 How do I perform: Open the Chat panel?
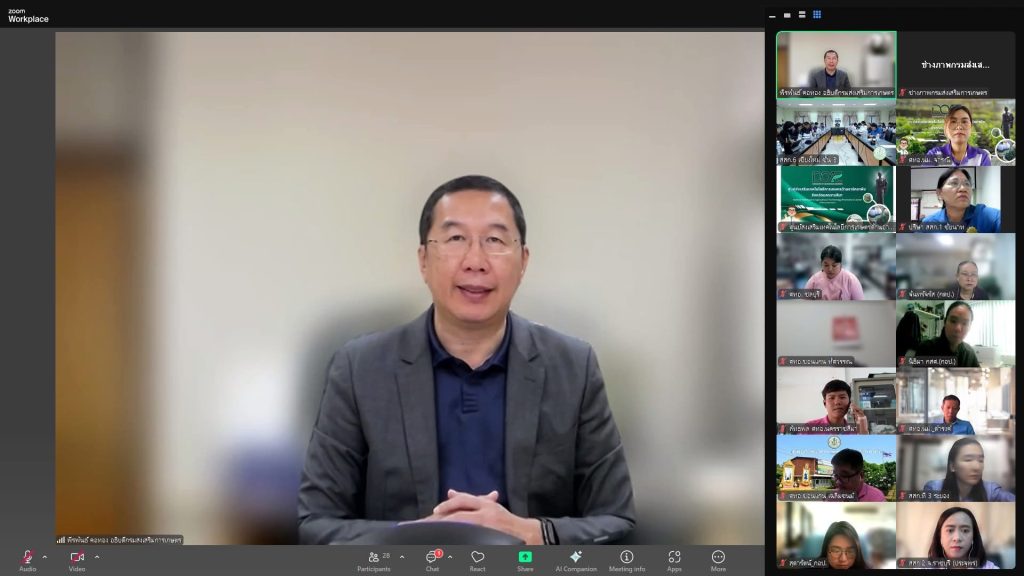432,558
